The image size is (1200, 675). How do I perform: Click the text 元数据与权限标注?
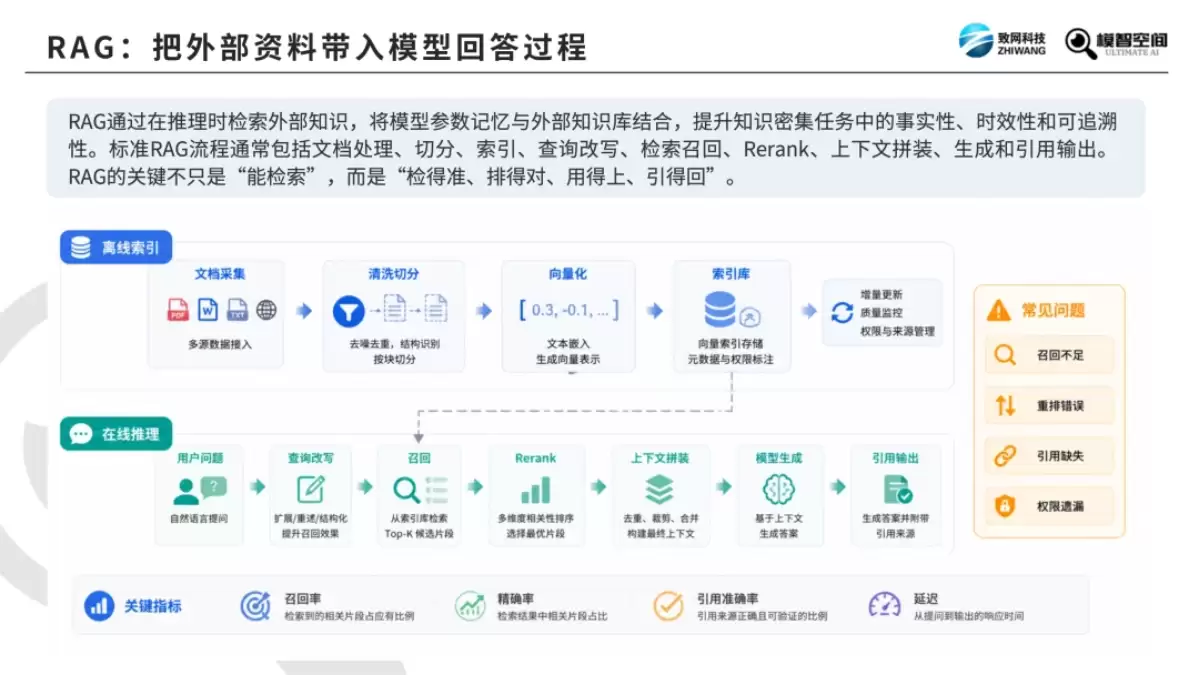[x=731, y=359]
